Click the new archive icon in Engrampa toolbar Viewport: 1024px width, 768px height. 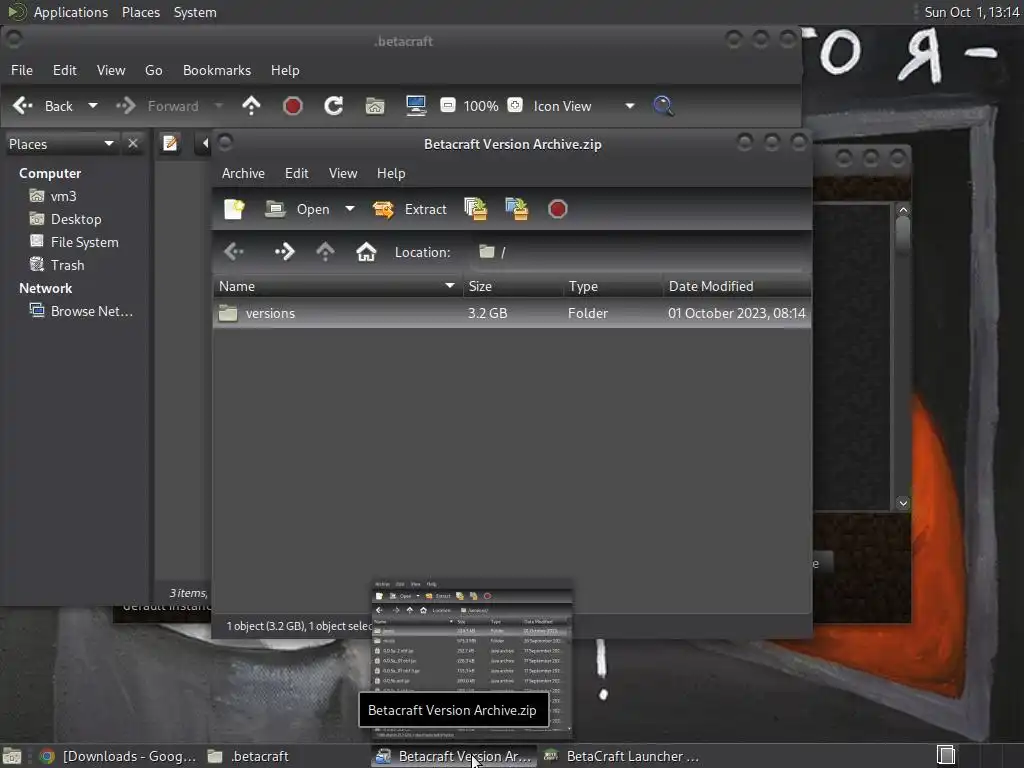click(234, 209)
